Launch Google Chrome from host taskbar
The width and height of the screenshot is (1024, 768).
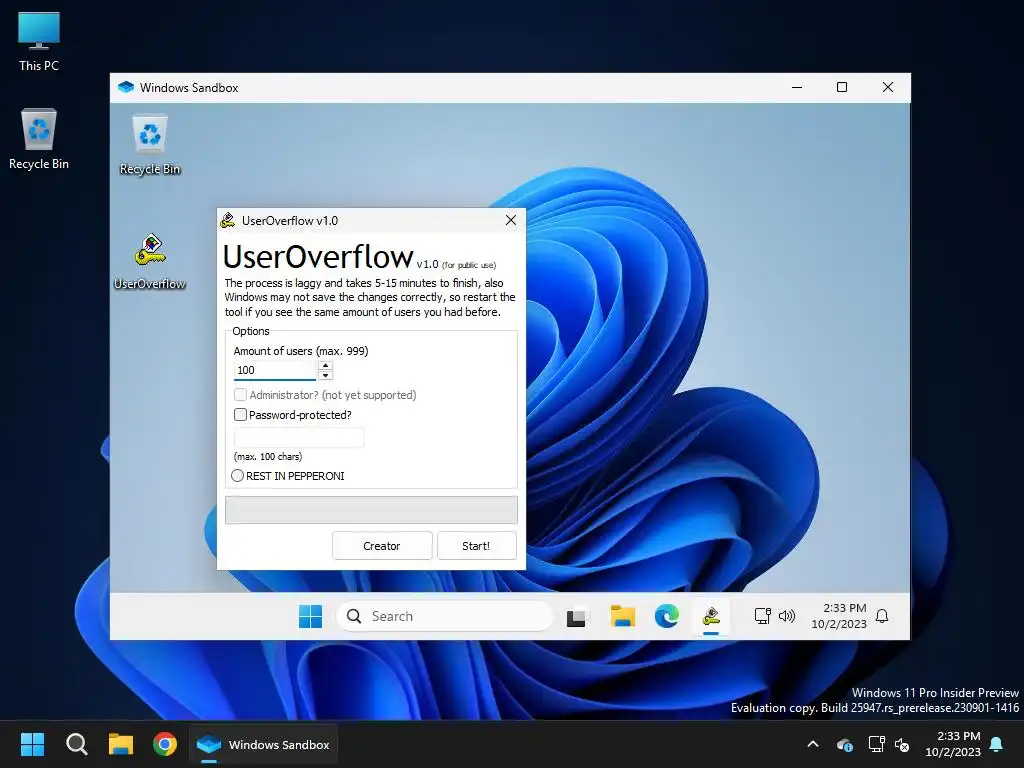(x=165, y=744)
